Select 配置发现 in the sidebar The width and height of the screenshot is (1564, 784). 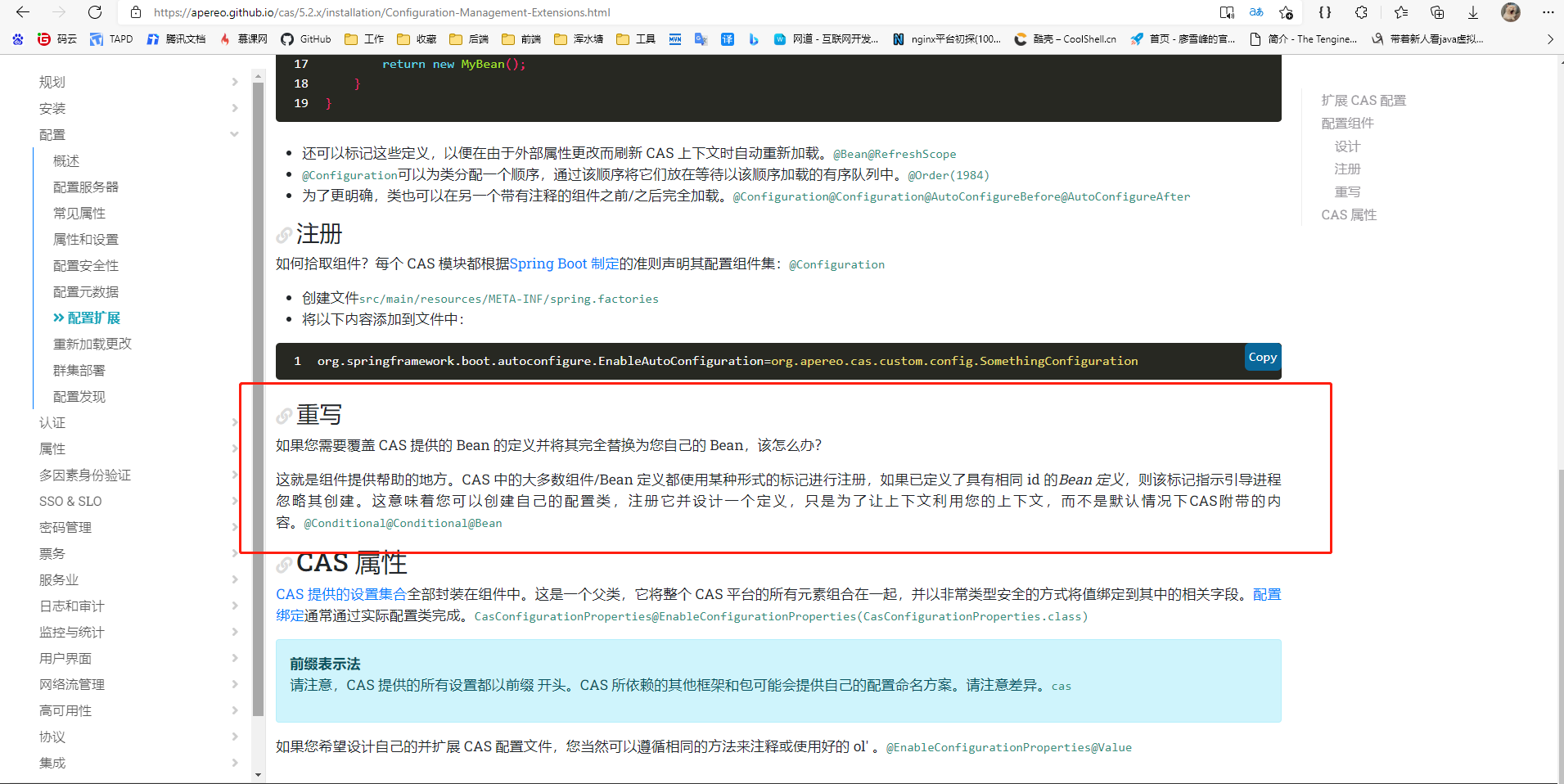79,396
